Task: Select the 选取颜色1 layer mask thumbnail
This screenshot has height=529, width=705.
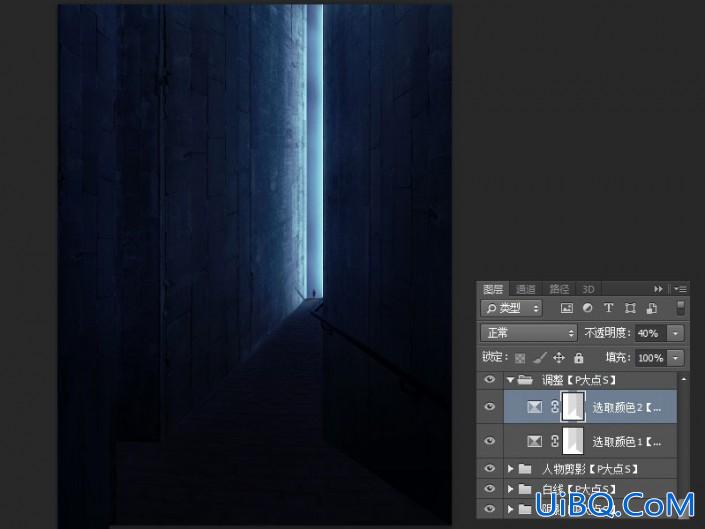Action: tap(573, 441)
